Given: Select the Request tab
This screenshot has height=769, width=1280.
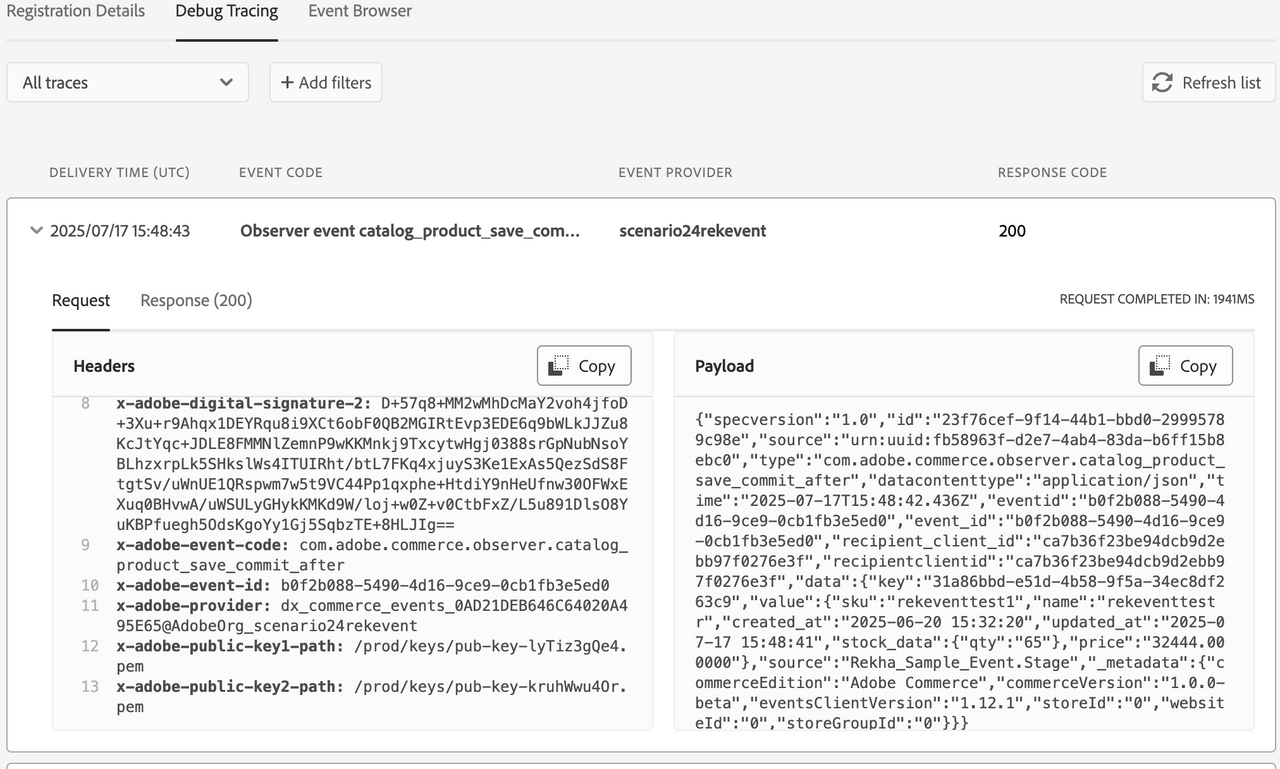Looking at the screenshot, I should (80, 300).
